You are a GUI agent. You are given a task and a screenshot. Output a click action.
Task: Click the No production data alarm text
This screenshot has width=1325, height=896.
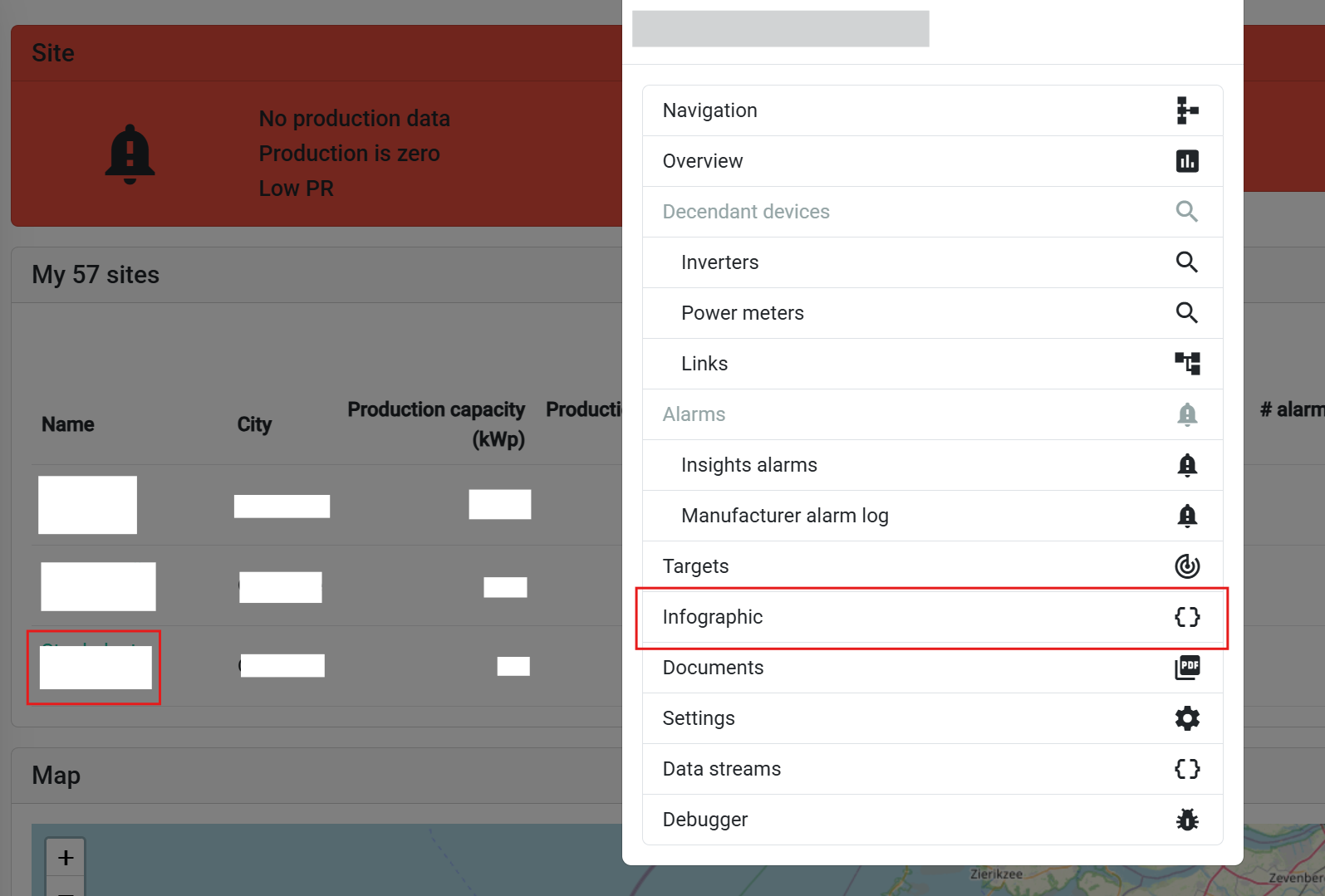point(355,119)
